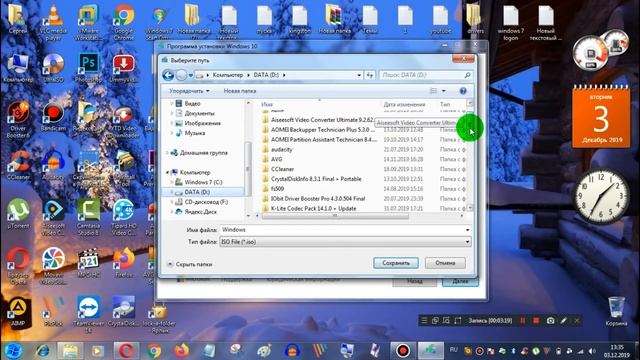Viewport: 640px width, 360px height.
Task: Click the horizontal scrollbar of file list
Action: coord(335,216)
